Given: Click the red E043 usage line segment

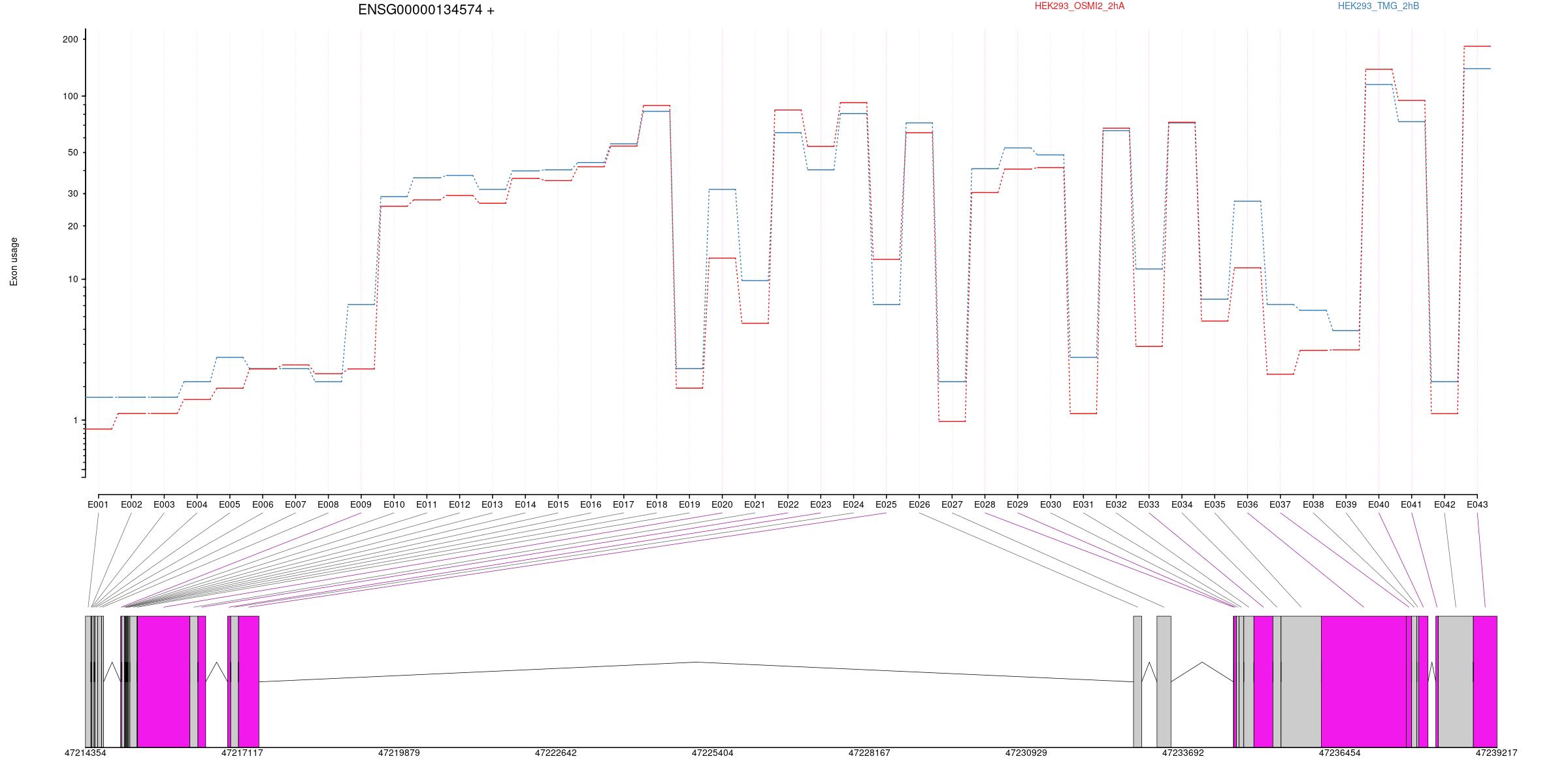Looking at the screenshot, I should click(x=1477, y=46).
